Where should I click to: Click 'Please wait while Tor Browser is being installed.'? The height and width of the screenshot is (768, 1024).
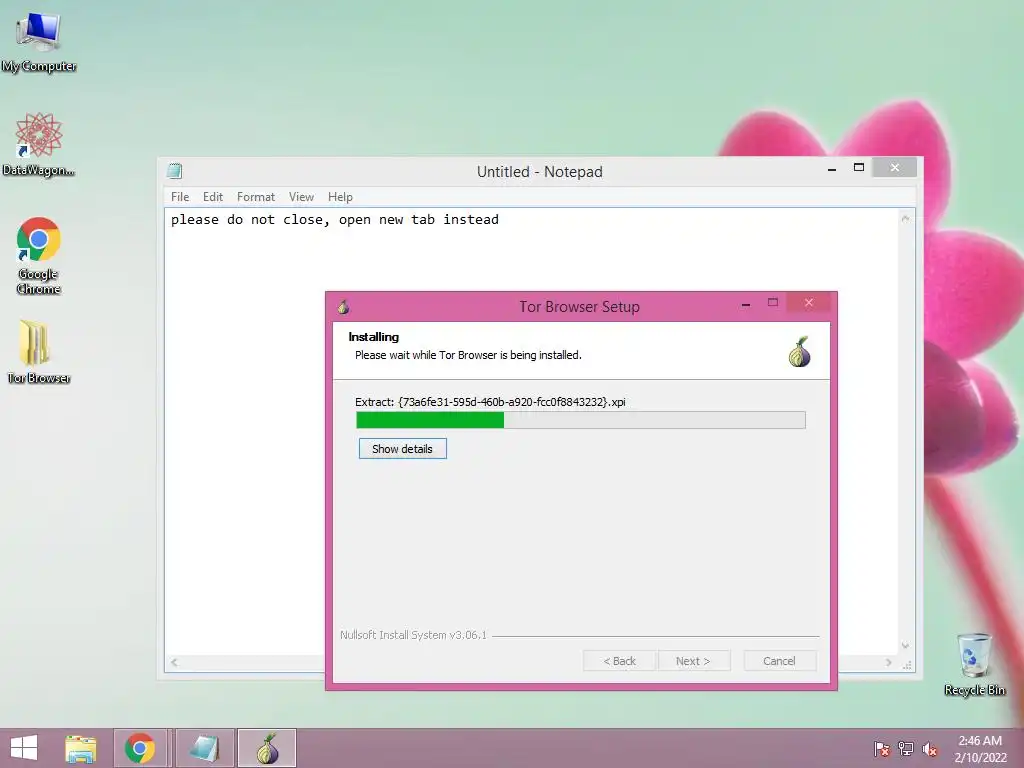tap(468, 355)
